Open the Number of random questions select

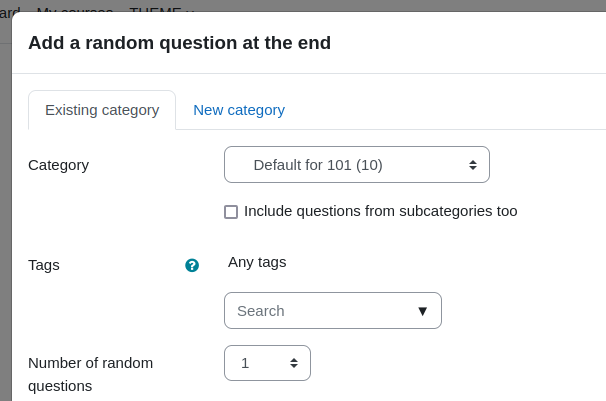tap(267, 363)
